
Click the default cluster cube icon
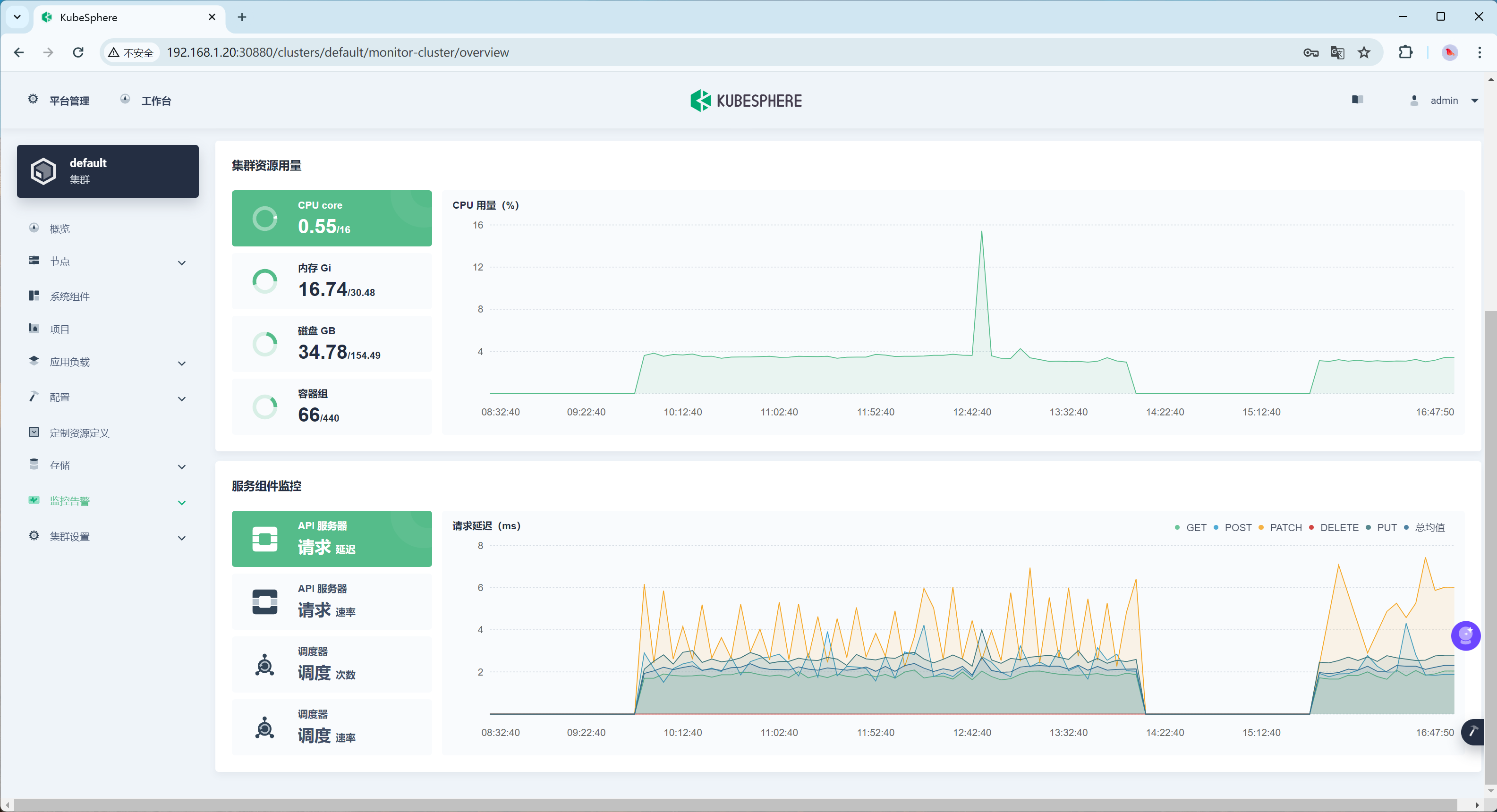click(x=43, y=171)
